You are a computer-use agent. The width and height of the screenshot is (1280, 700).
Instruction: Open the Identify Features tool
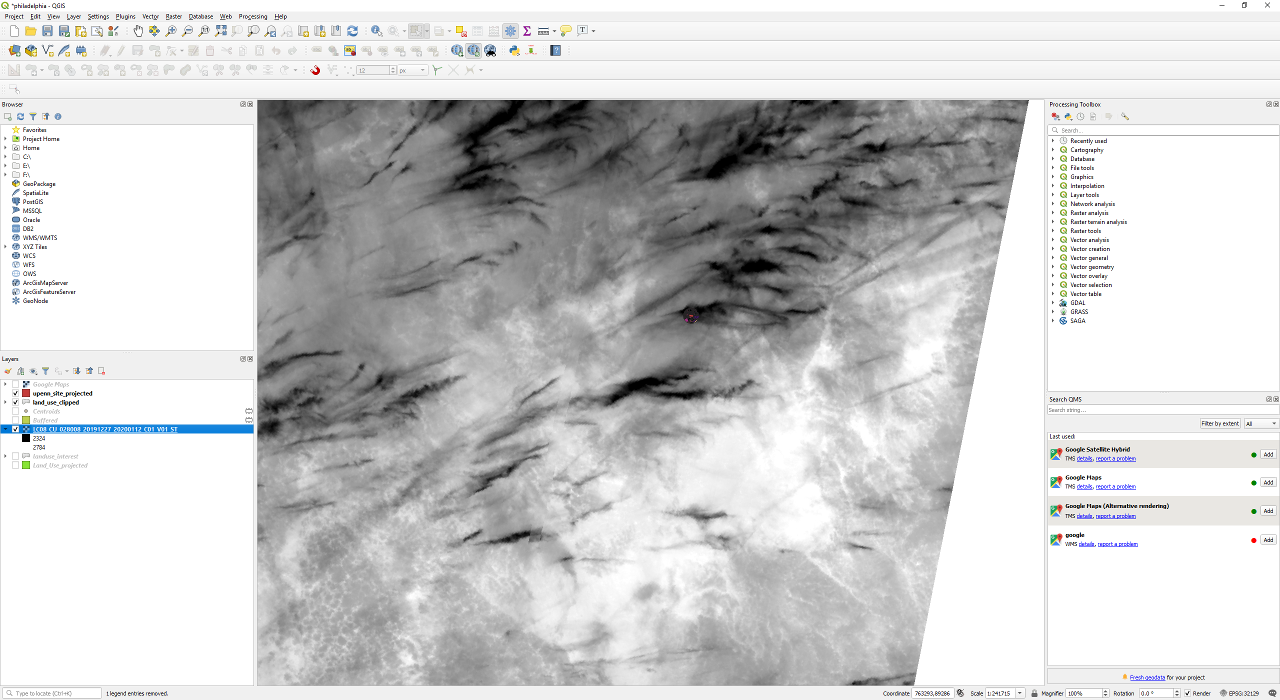(x=376, y=31)
